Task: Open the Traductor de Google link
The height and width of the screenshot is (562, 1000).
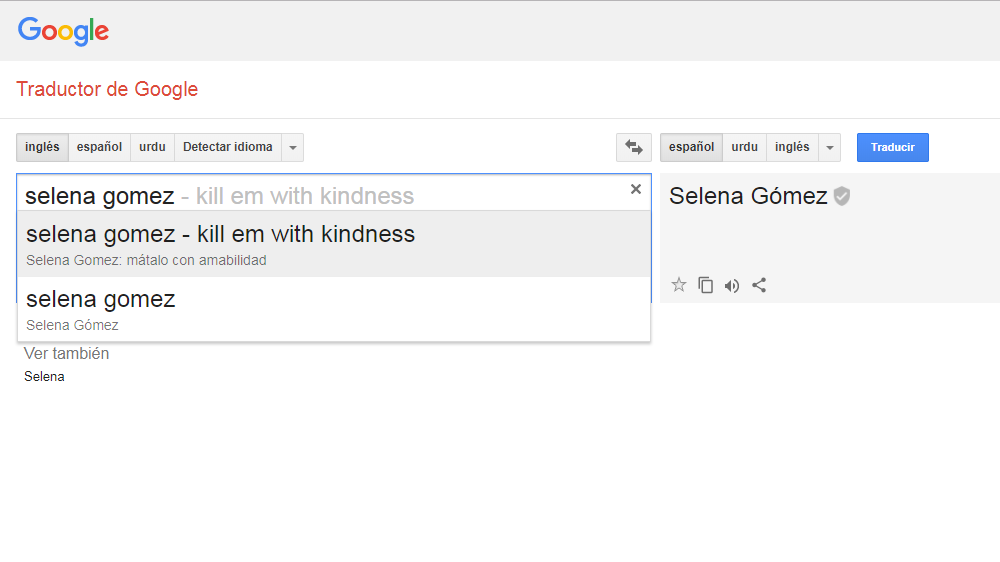Action: pyautogui.click(x=107, y=89)
